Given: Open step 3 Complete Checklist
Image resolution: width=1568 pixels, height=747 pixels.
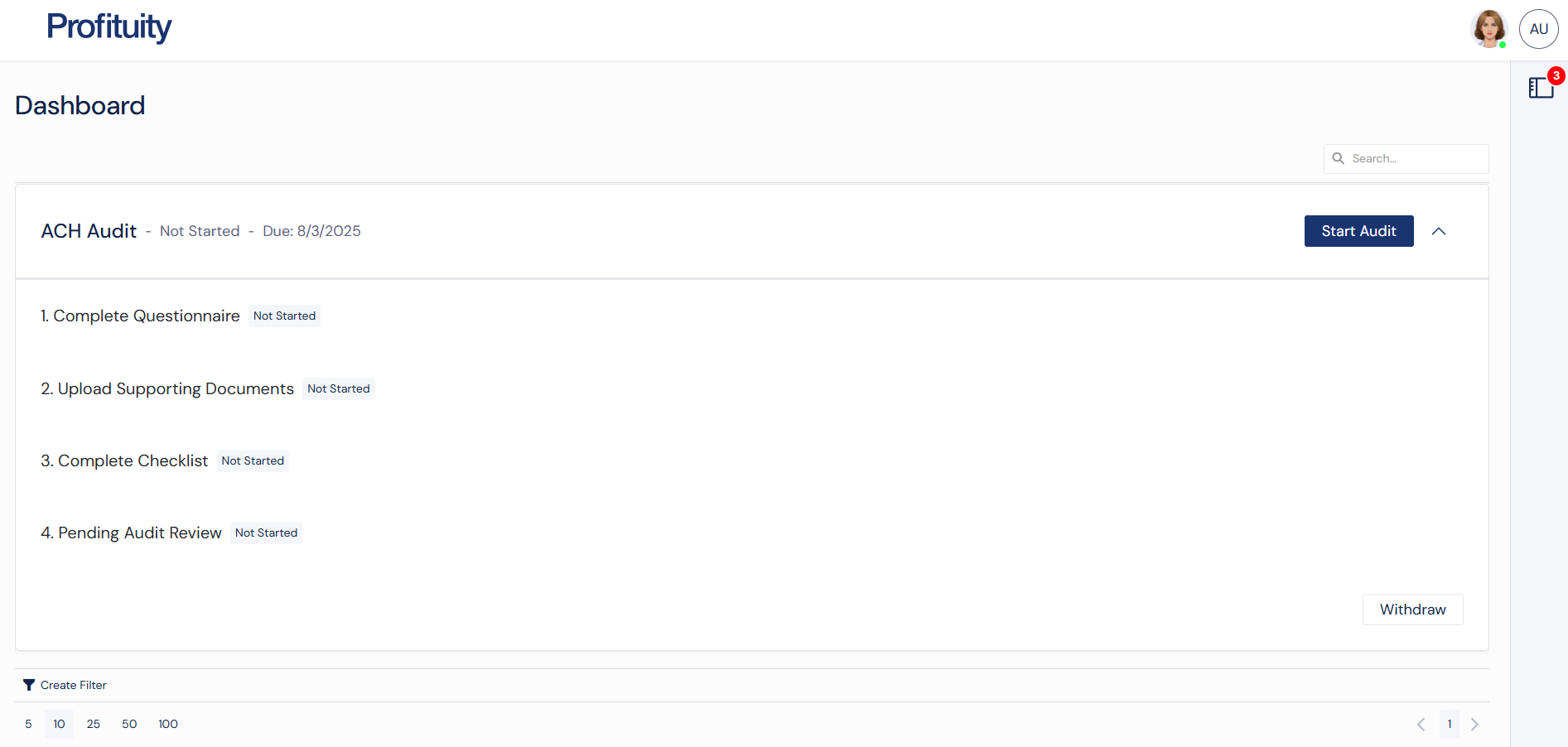Looking at the screenshot, I should click(x=124, y=460).
